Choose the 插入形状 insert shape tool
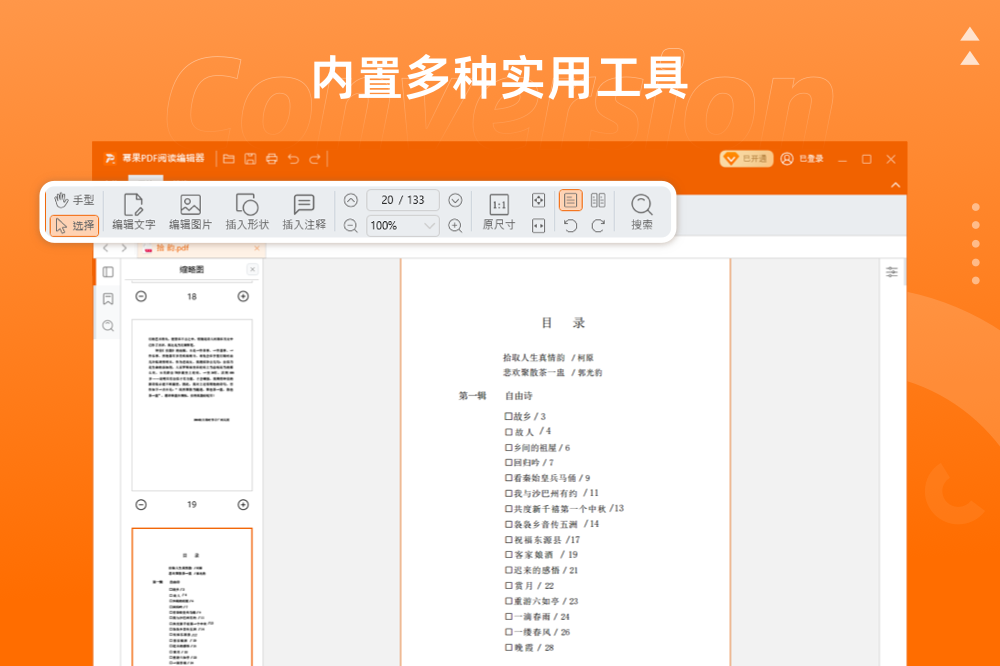The width and height of the screenshot is (1000, 666). (247, 212)
